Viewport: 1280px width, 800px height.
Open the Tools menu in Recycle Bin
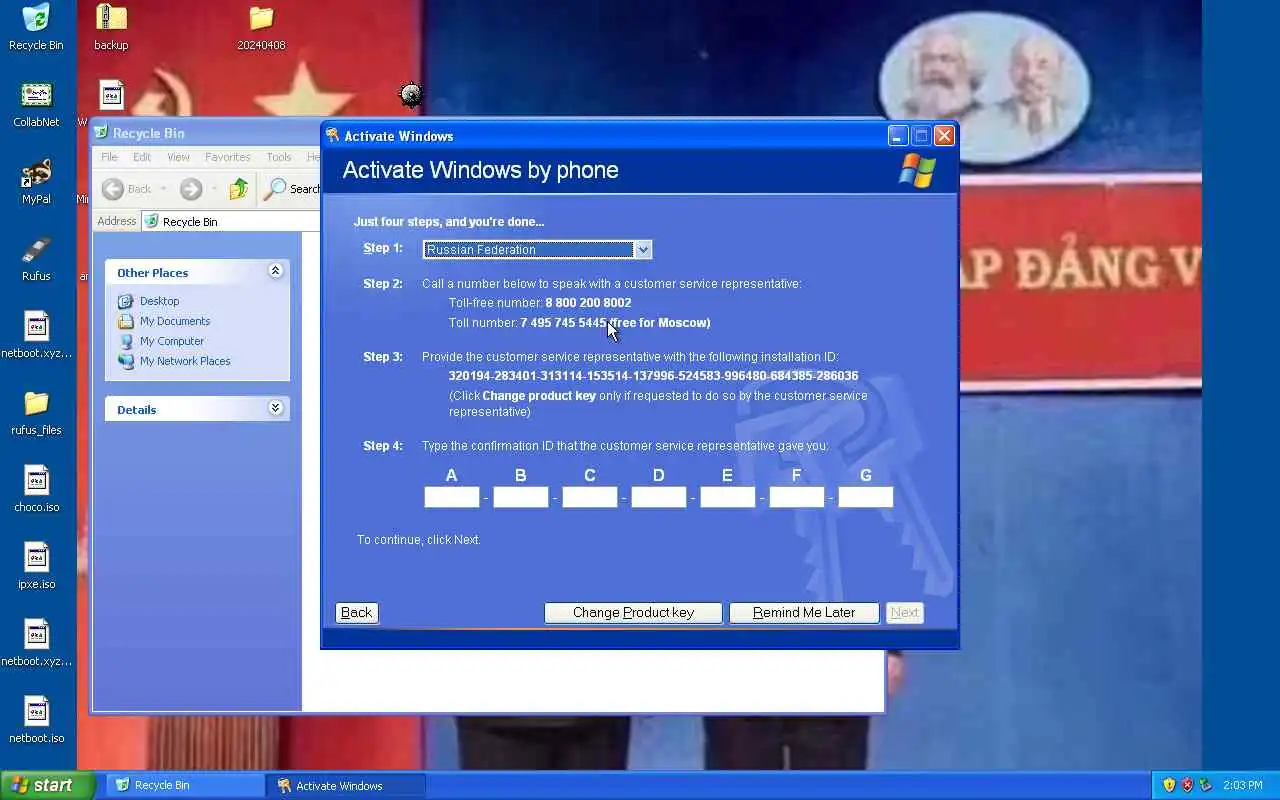click(x=279, y=157)
